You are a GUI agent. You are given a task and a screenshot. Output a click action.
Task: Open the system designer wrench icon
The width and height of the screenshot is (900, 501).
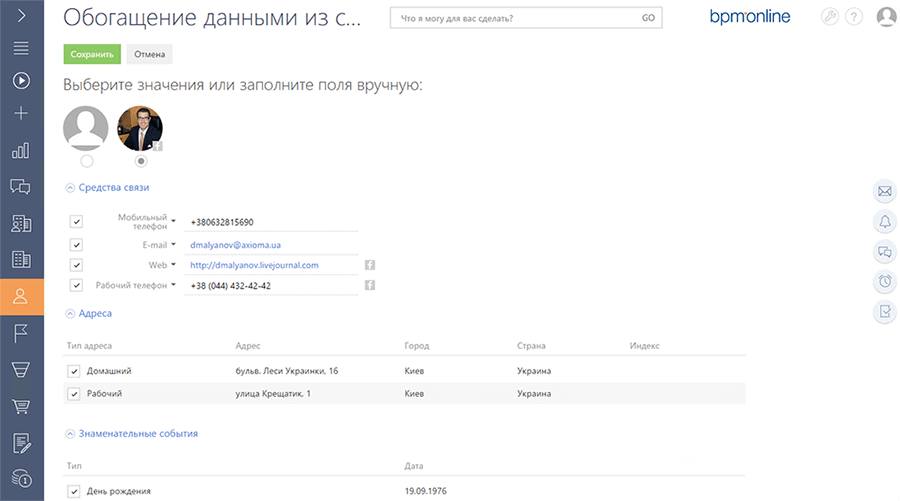(829, 17)
